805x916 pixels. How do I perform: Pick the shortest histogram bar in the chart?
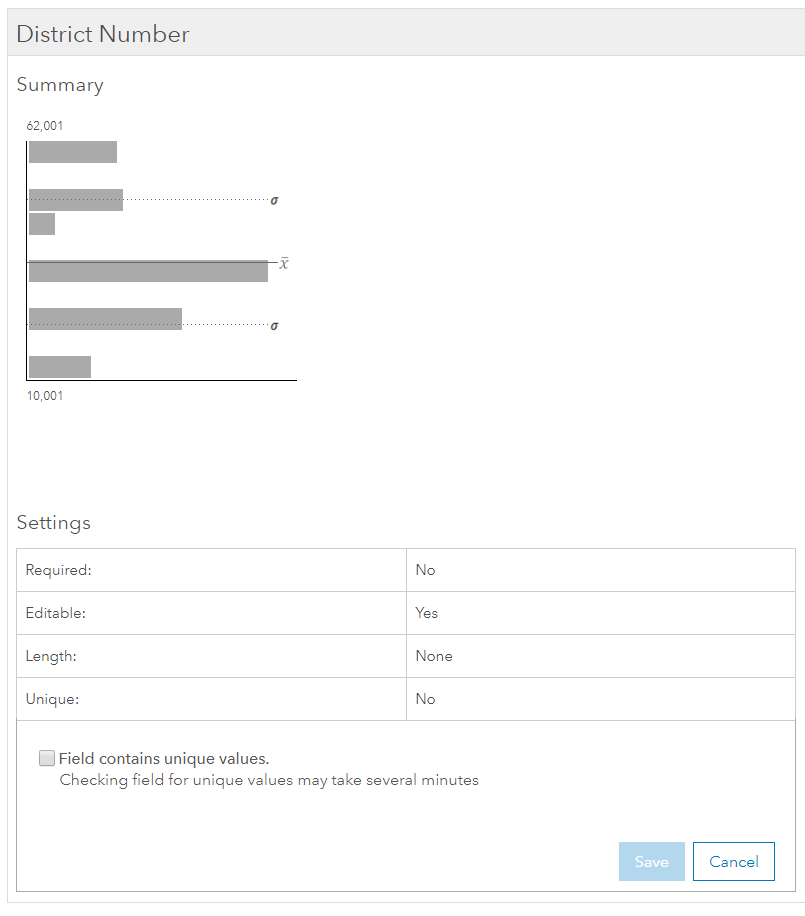(x=42, y=224)
